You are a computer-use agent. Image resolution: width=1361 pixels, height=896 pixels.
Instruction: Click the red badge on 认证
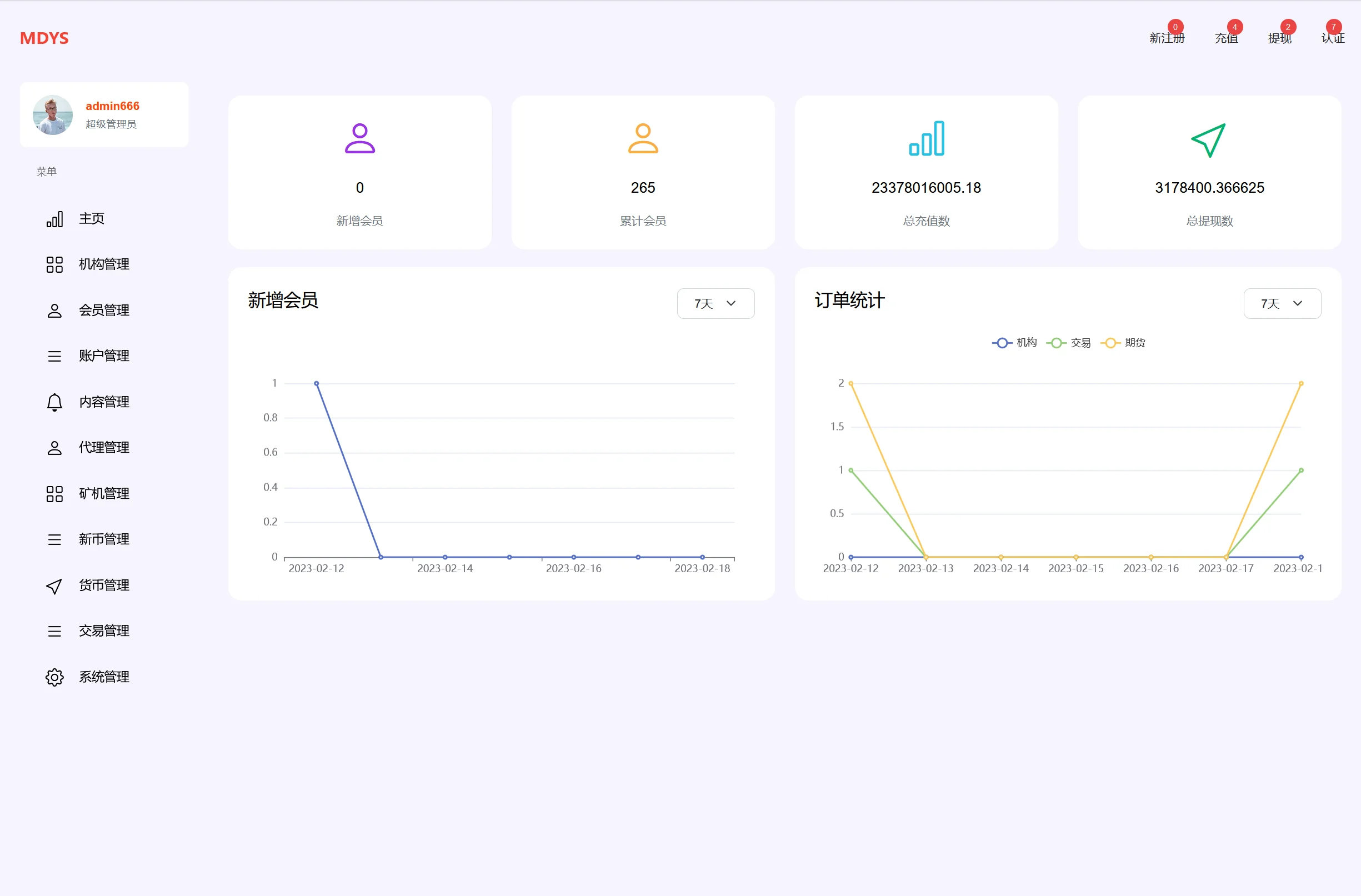click(x=1334, y=27)
